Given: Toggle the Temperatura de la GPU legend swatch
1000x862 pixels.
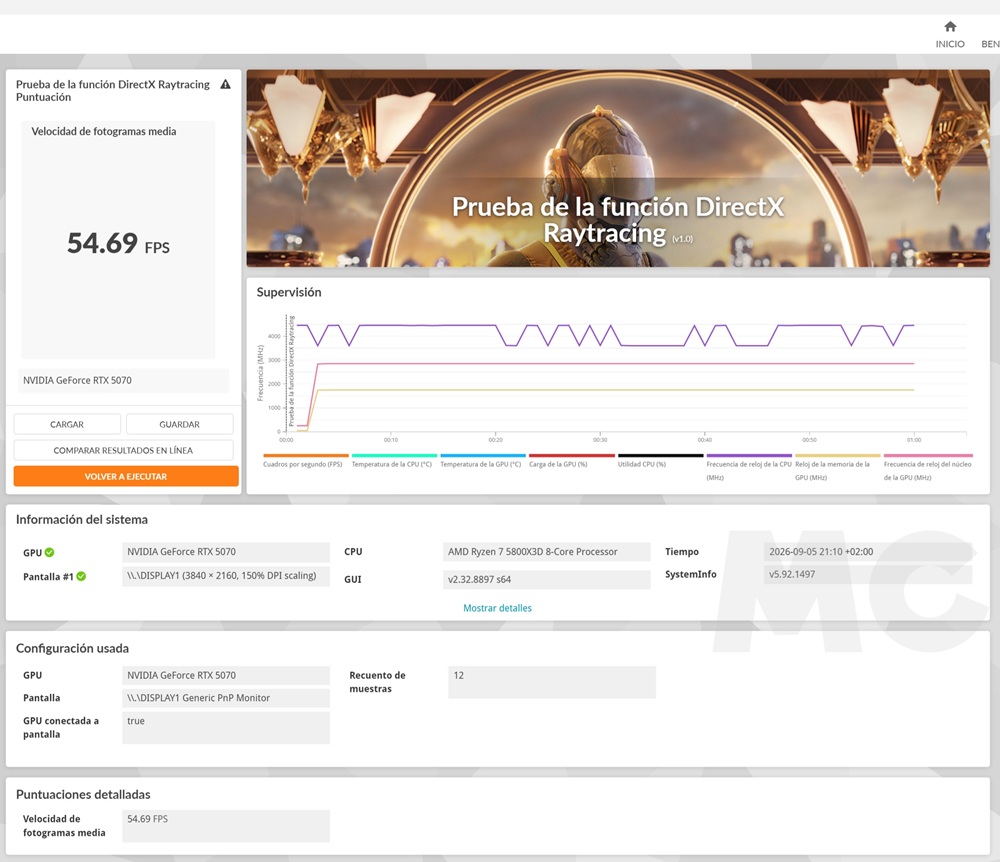Looking at the screenshot, I should 483,456.
